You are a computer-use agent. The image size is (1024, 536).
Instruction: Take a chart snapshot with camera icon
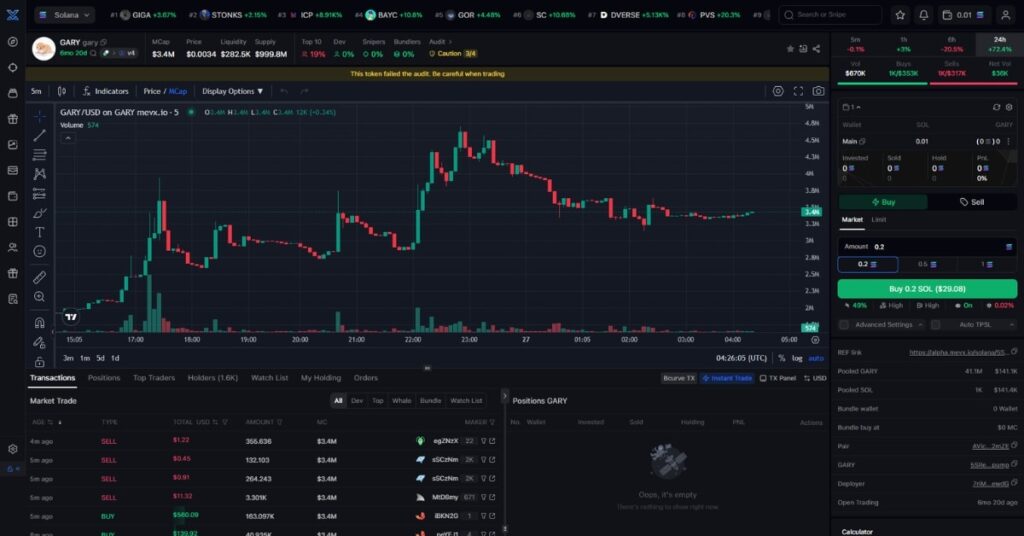click(x=818, y=91)
